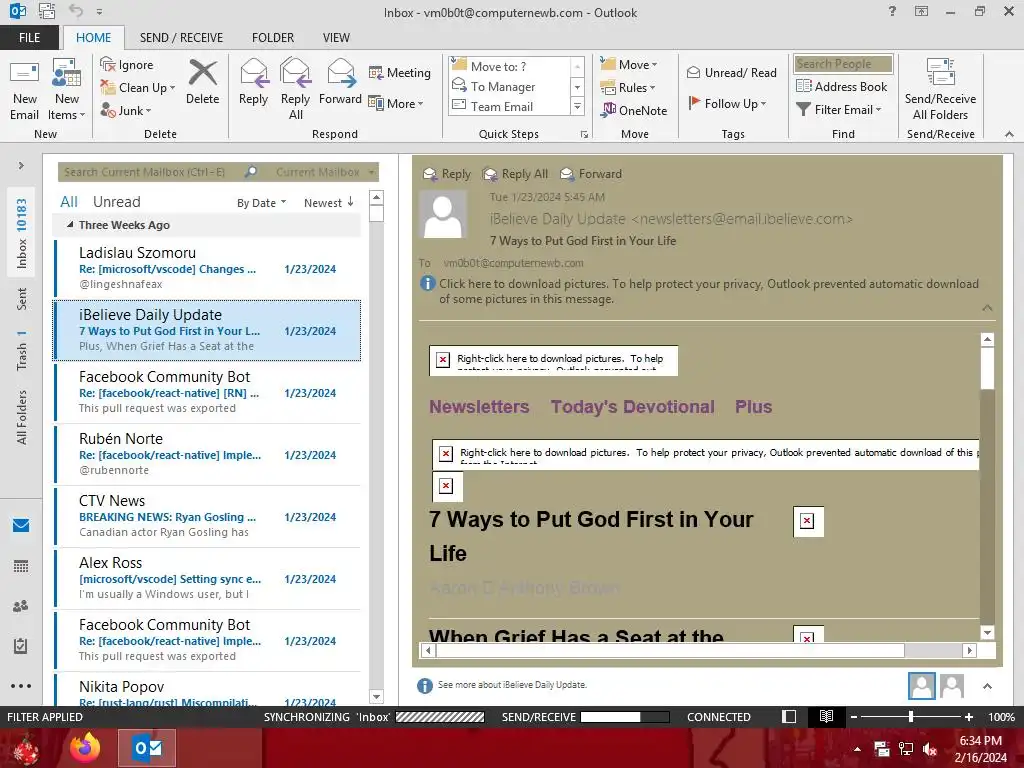Click zoom slider handle
1024x768 pixels.
click(x=911, y=716)
